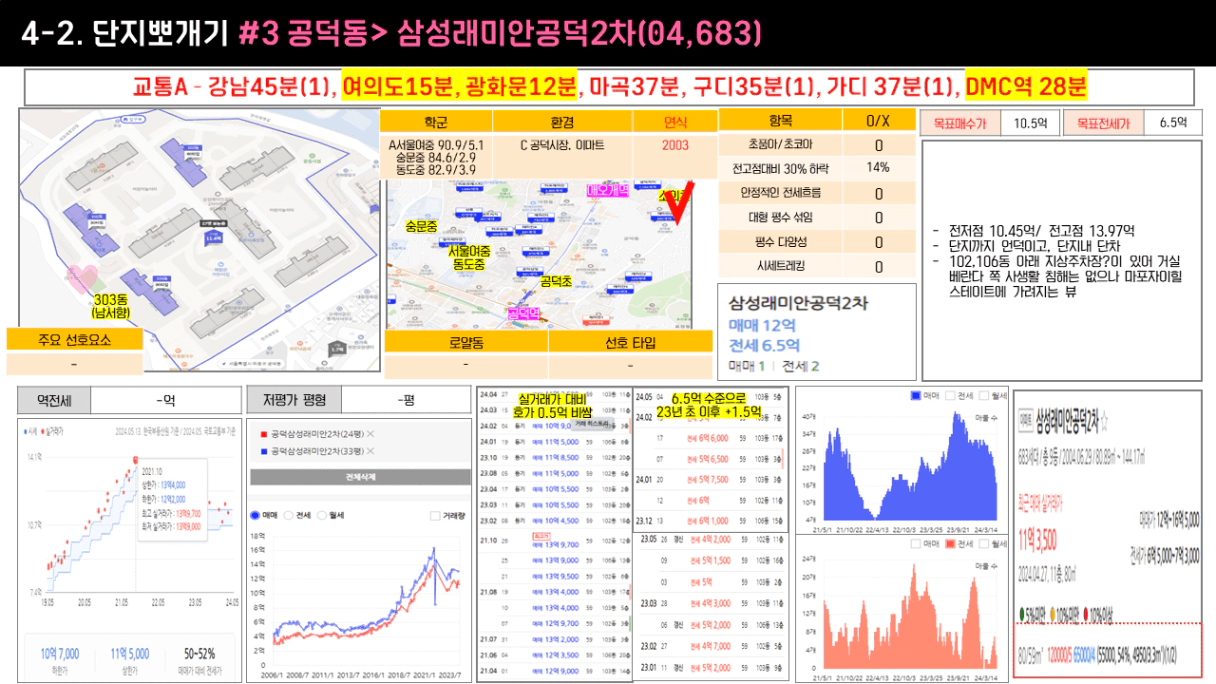Select the 전세 5억 7,500 transaction row
Screen dimensions: 1216x684
tap(712, 479)
